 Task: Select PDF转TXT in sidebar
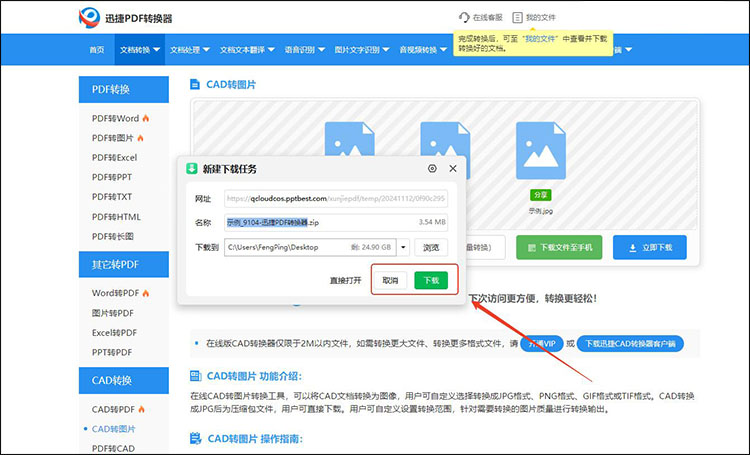112,197
